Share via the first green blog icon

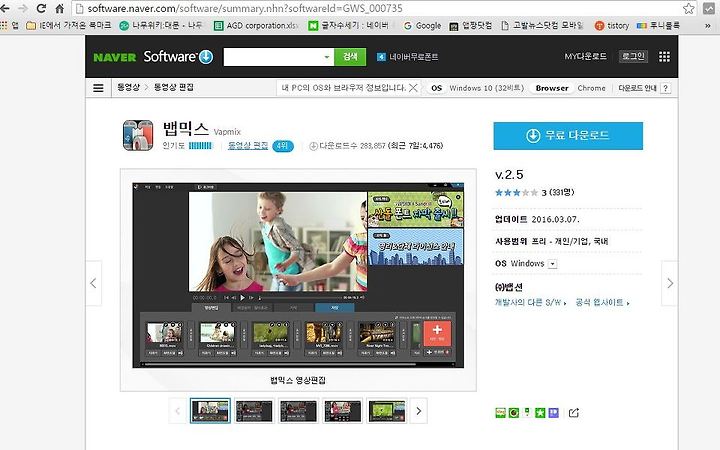point(500,413)
